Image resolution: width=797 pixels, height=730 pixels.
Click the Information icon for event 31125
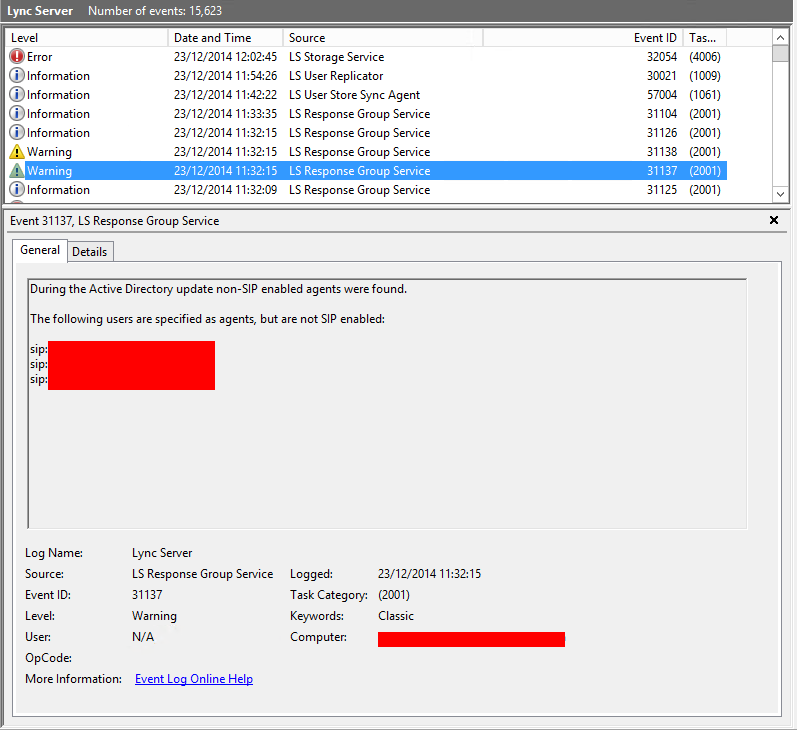pyautogui.click(x=17, y=190)
